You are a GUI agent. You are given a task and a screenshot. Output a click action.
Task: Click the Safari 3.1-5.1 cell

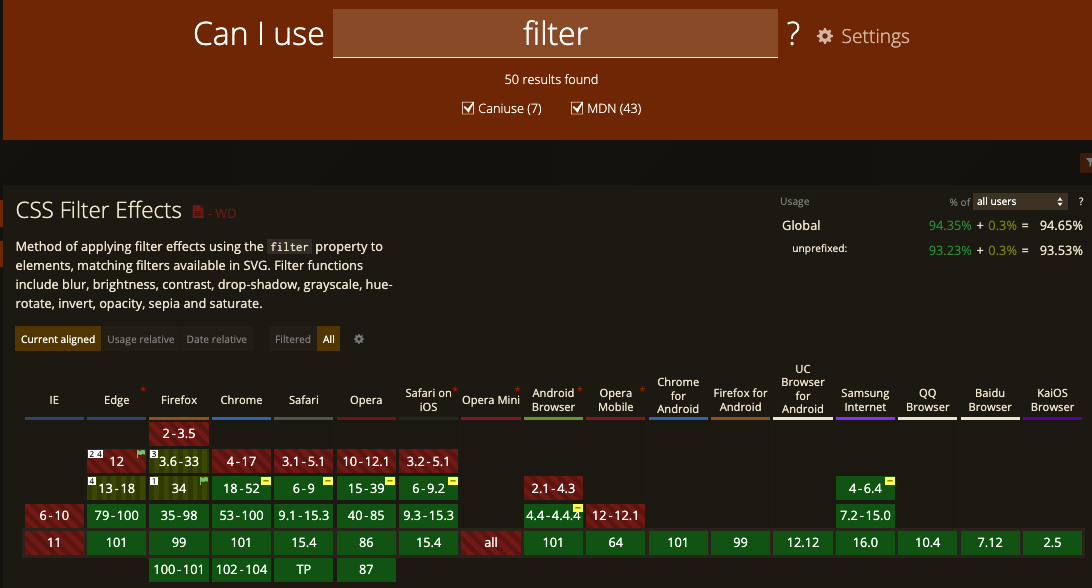[x=304, y=461]
